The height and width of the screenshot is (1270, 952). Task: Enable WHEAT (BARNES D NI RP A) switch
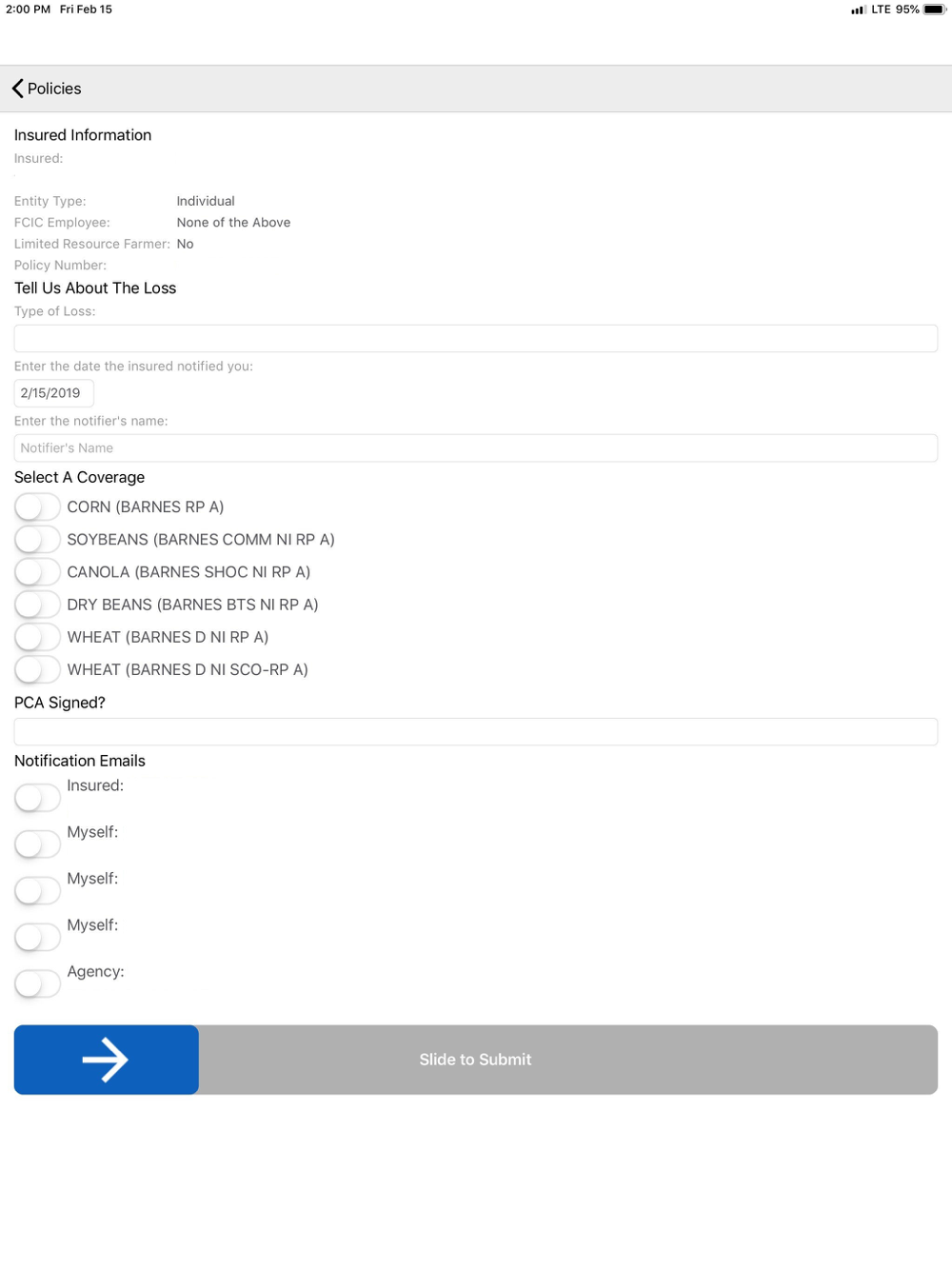coord(37,637)
